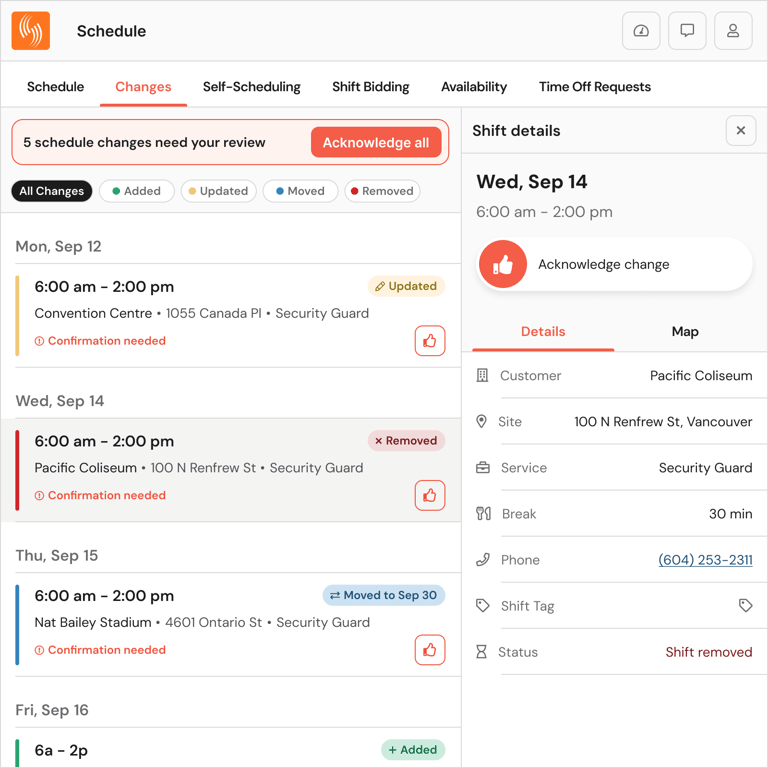
Task: Click the round orange thumbs-up icon in Shift details
Action: (x=503, y=264)
